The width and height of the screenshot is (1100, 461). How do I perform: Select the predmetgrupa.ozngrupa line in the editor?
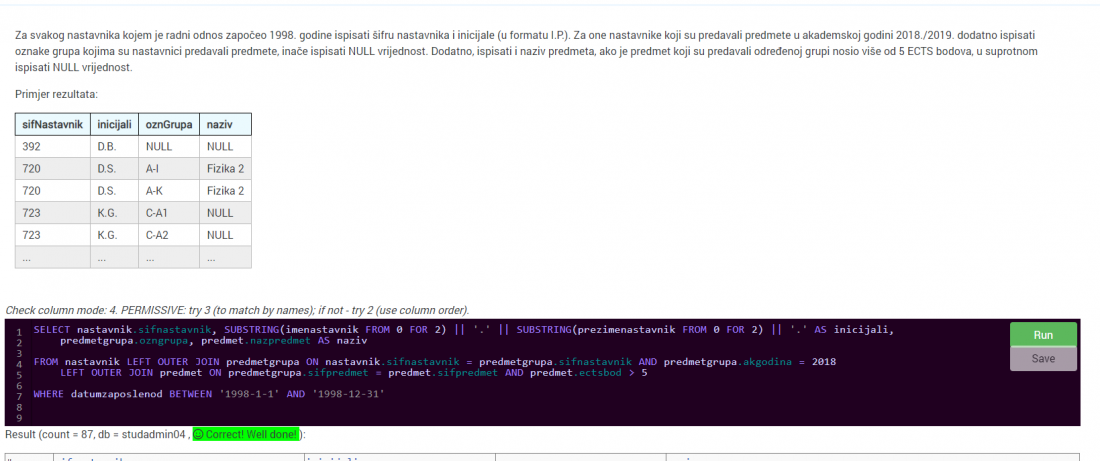[214, 341]
